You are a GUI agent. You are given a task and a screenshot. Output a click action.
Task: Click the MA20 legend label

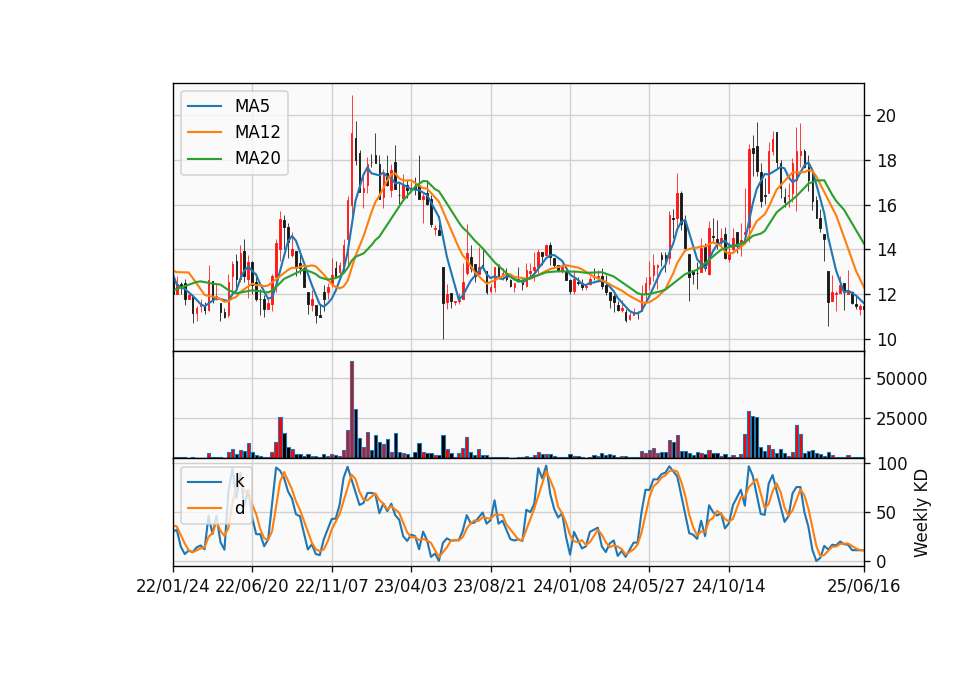[257, 159]
